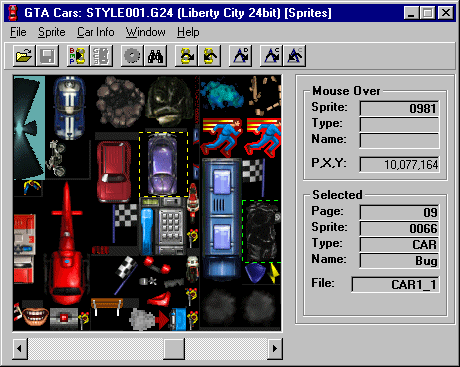Click the yellow car forward-arrow icon
Image resolution: width=460 pixels, height=367 pixels.
(x=186, y=56)
